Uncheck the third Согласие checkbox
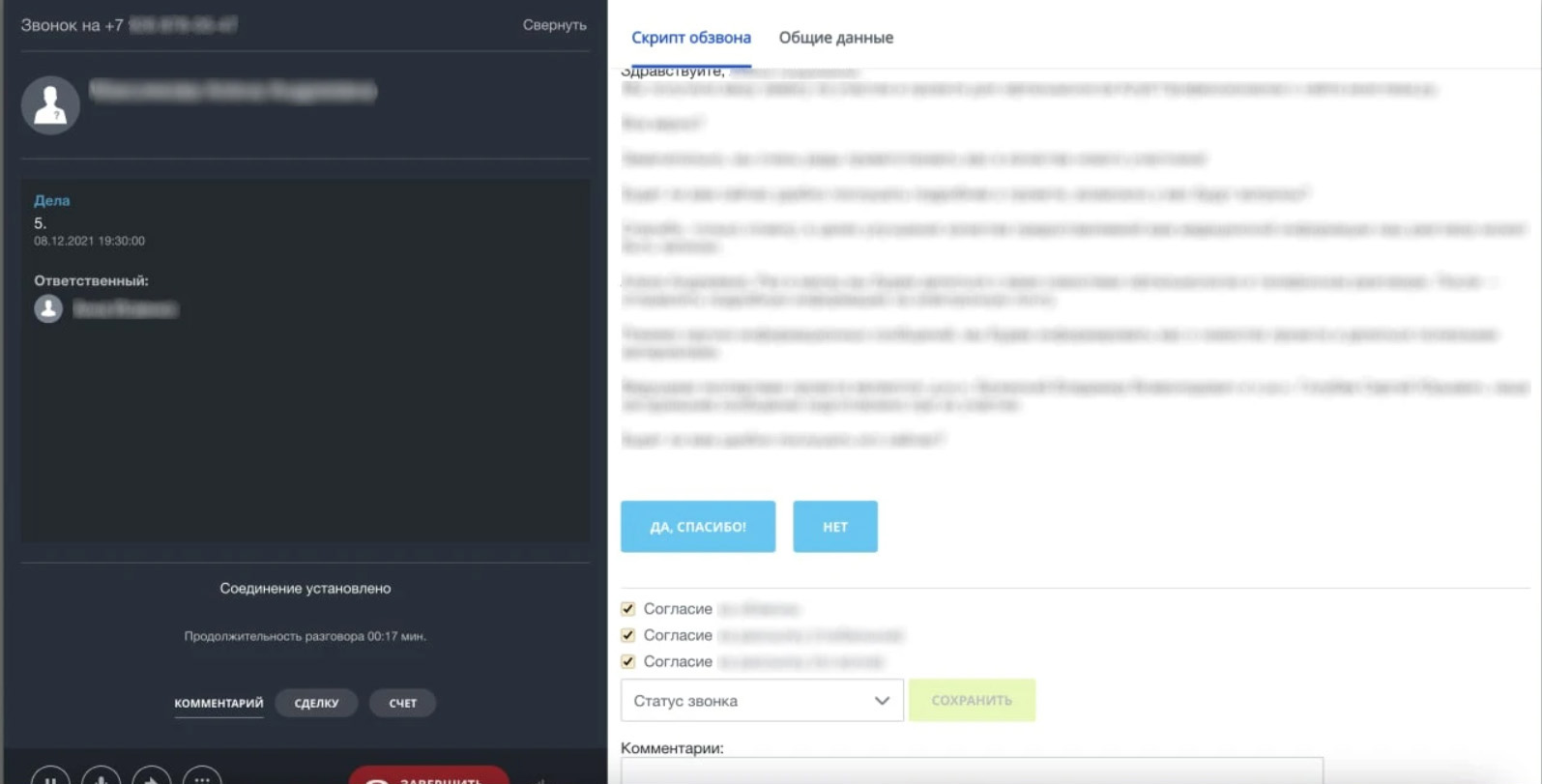 628,661
